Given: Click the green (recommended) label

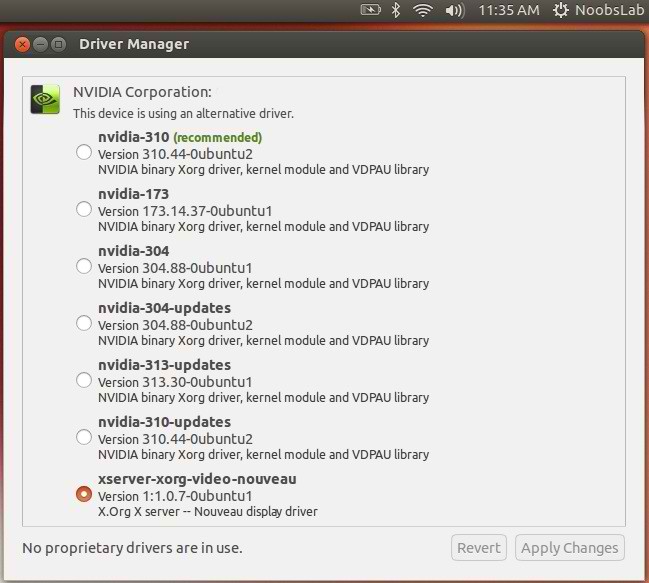Looking at the screenshot, I should tap(218, 137).
